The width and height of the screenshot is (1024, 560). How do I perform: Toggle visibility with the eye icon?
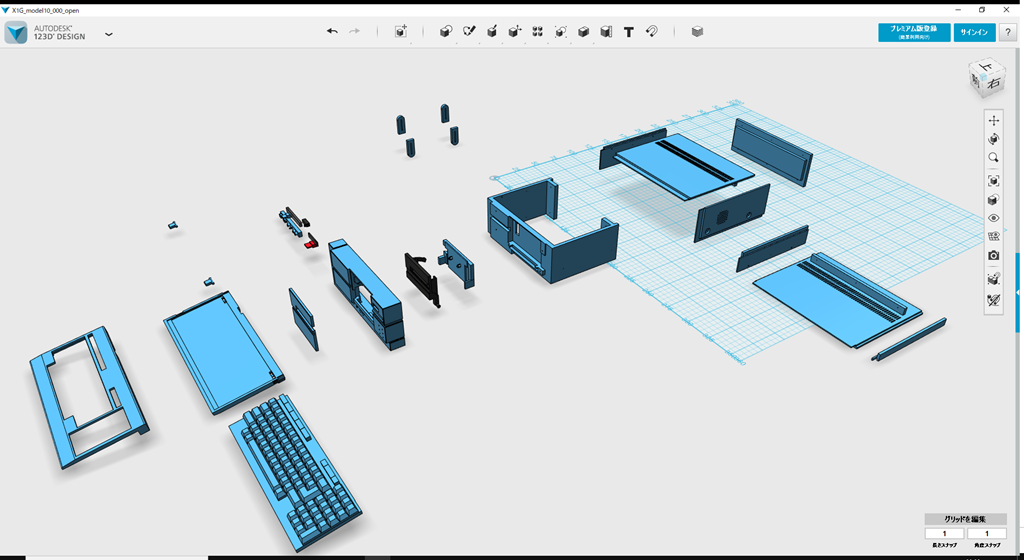tap(993, 218)
